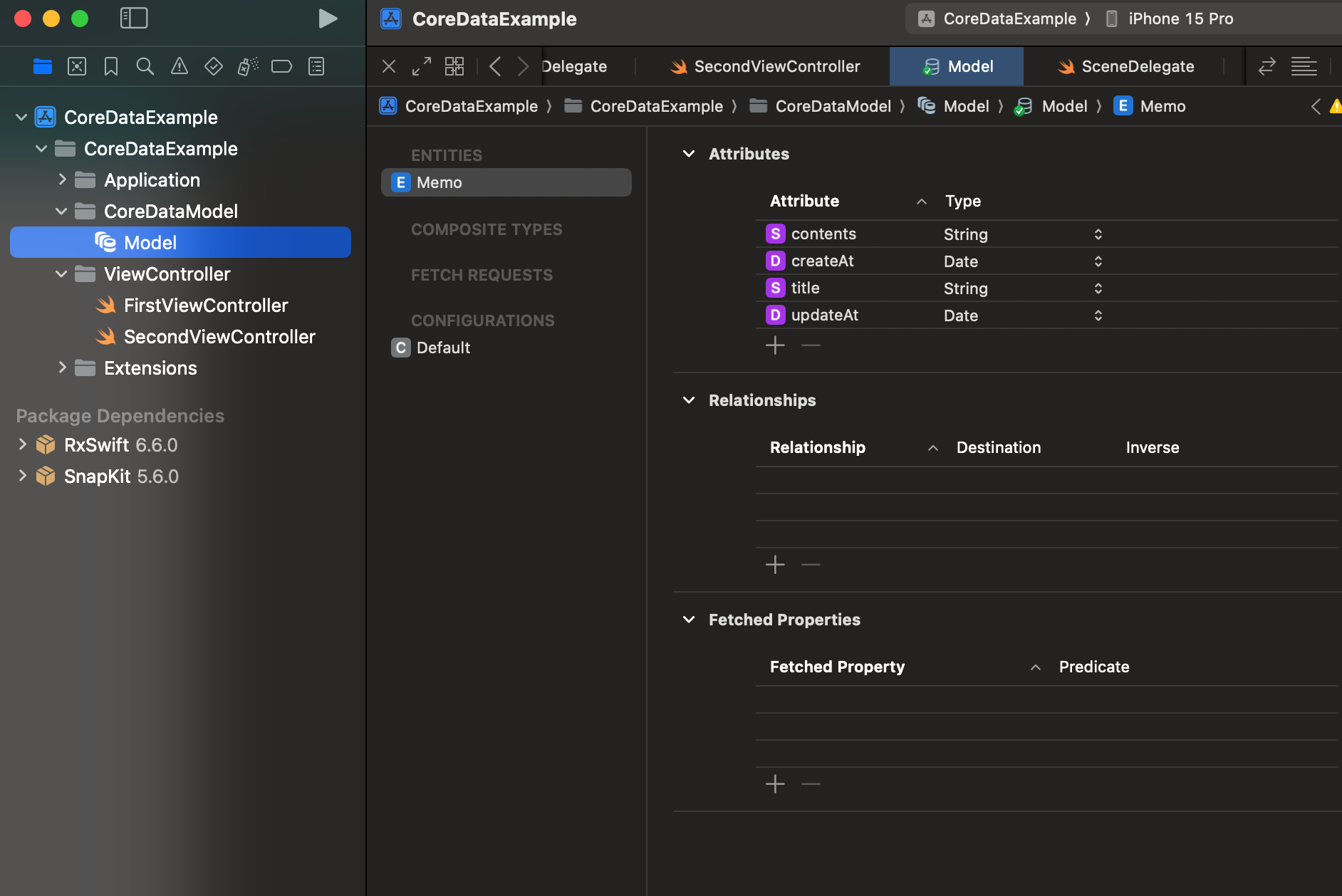Choose the iPhone 15 Pro run destination
Screen dimensions: 1342x896
[1169, 19]
